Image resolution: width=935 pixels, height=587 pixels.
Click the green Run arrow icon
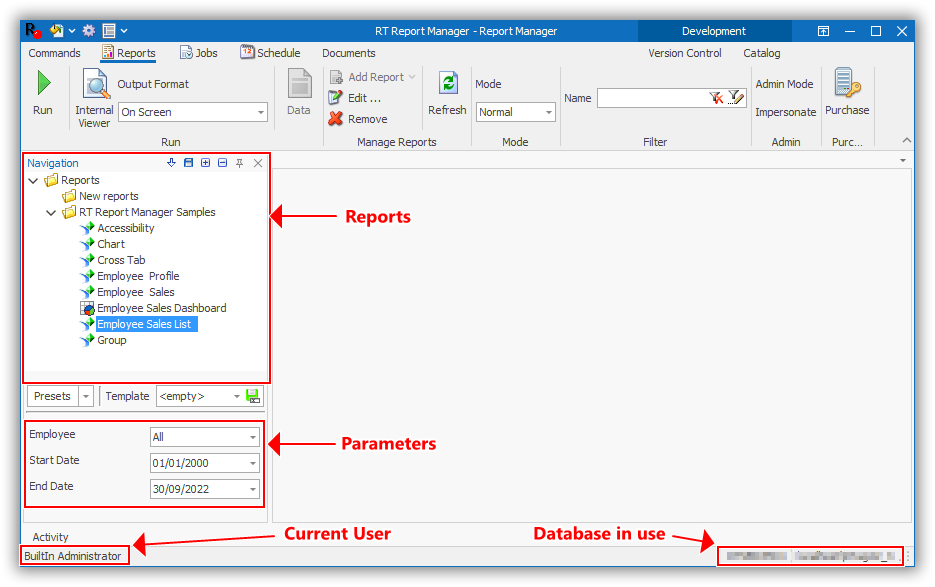pos(43,84)
